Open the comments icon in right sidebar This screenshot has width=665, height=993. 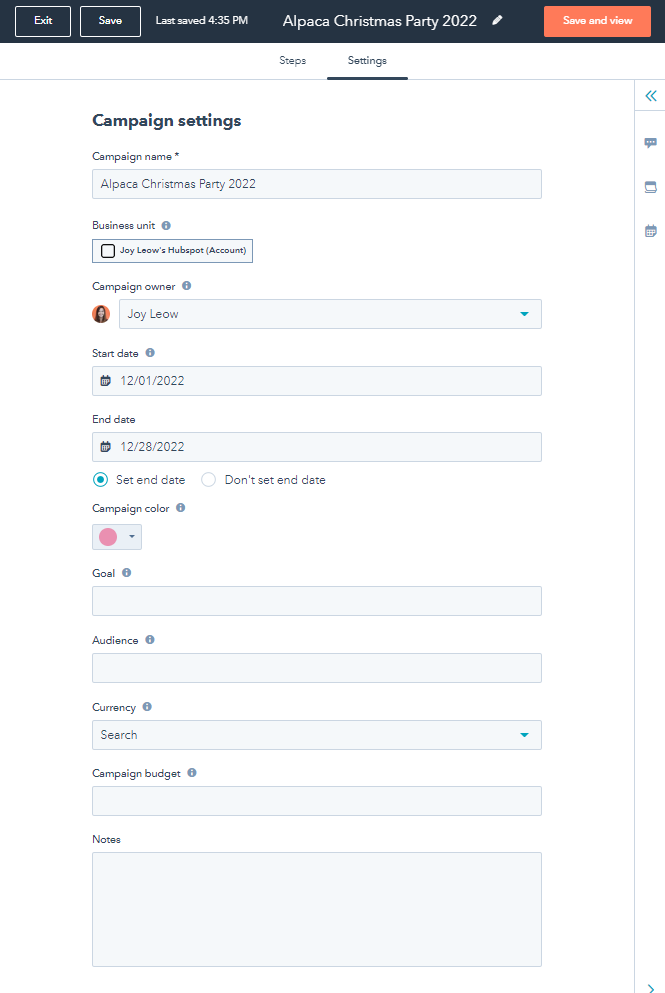pos(650,142)
